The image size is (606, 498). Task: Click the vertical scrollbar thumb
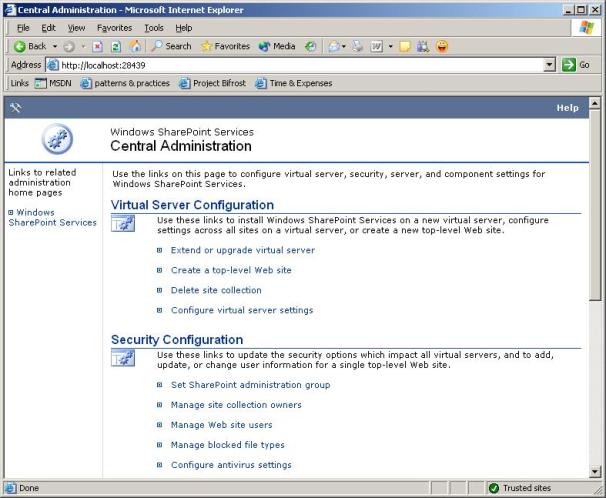594,204
